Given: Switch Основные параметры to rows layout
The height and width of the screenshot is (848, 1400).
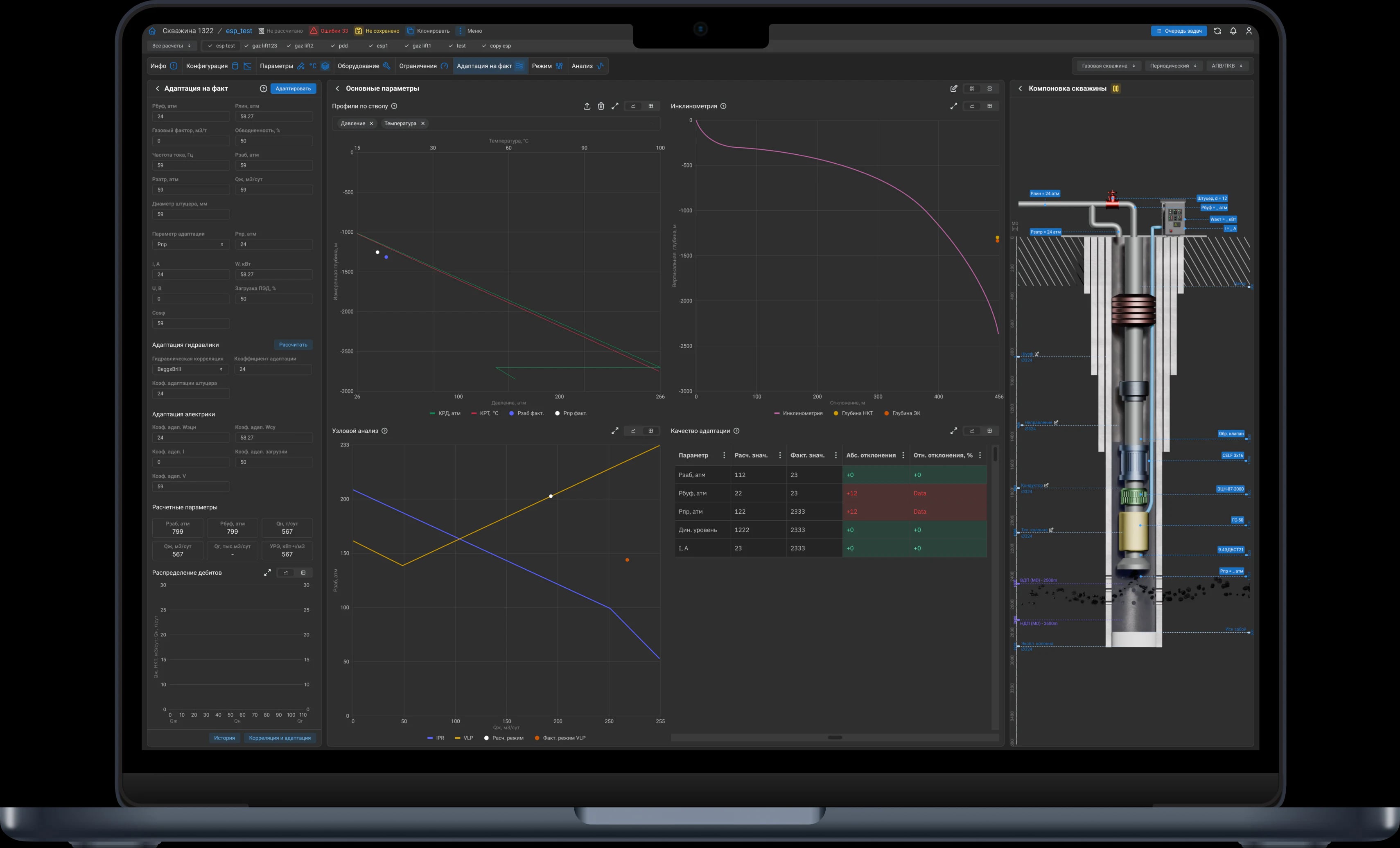Looking at the screenshot, I should (989, 88).
